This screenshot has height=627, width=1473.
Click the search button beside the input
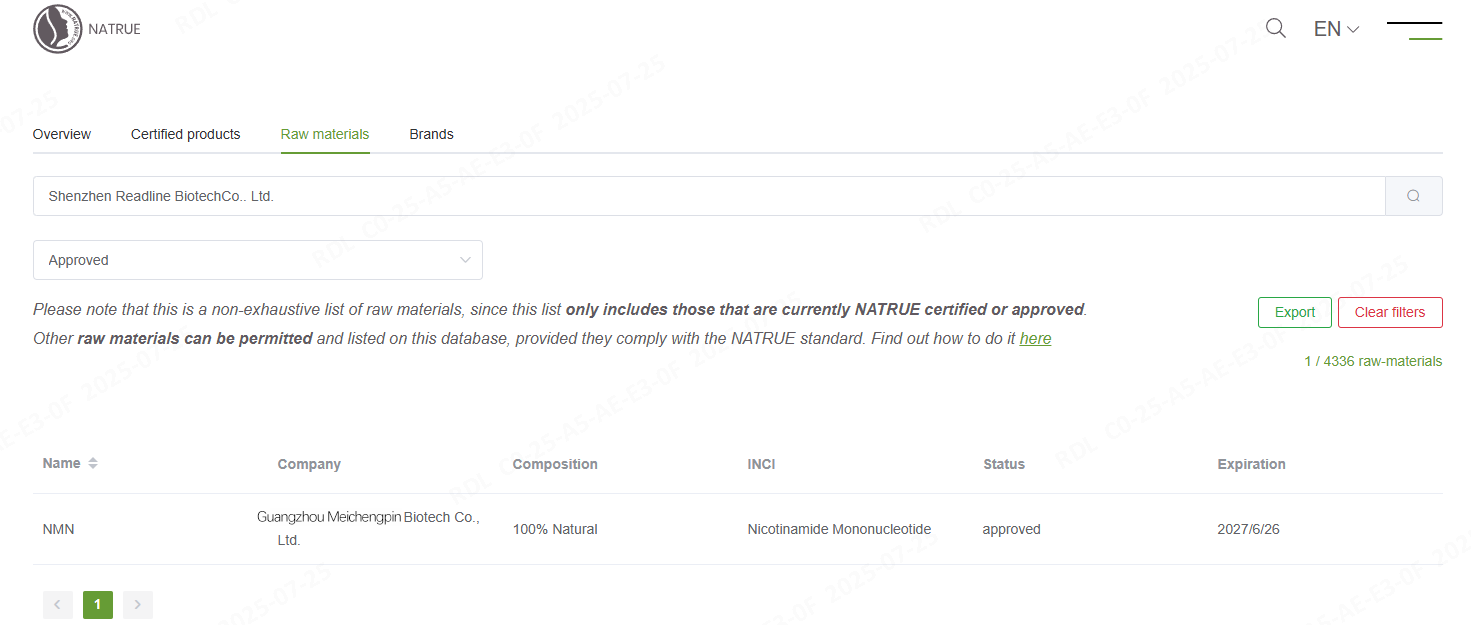(1413, 196)
